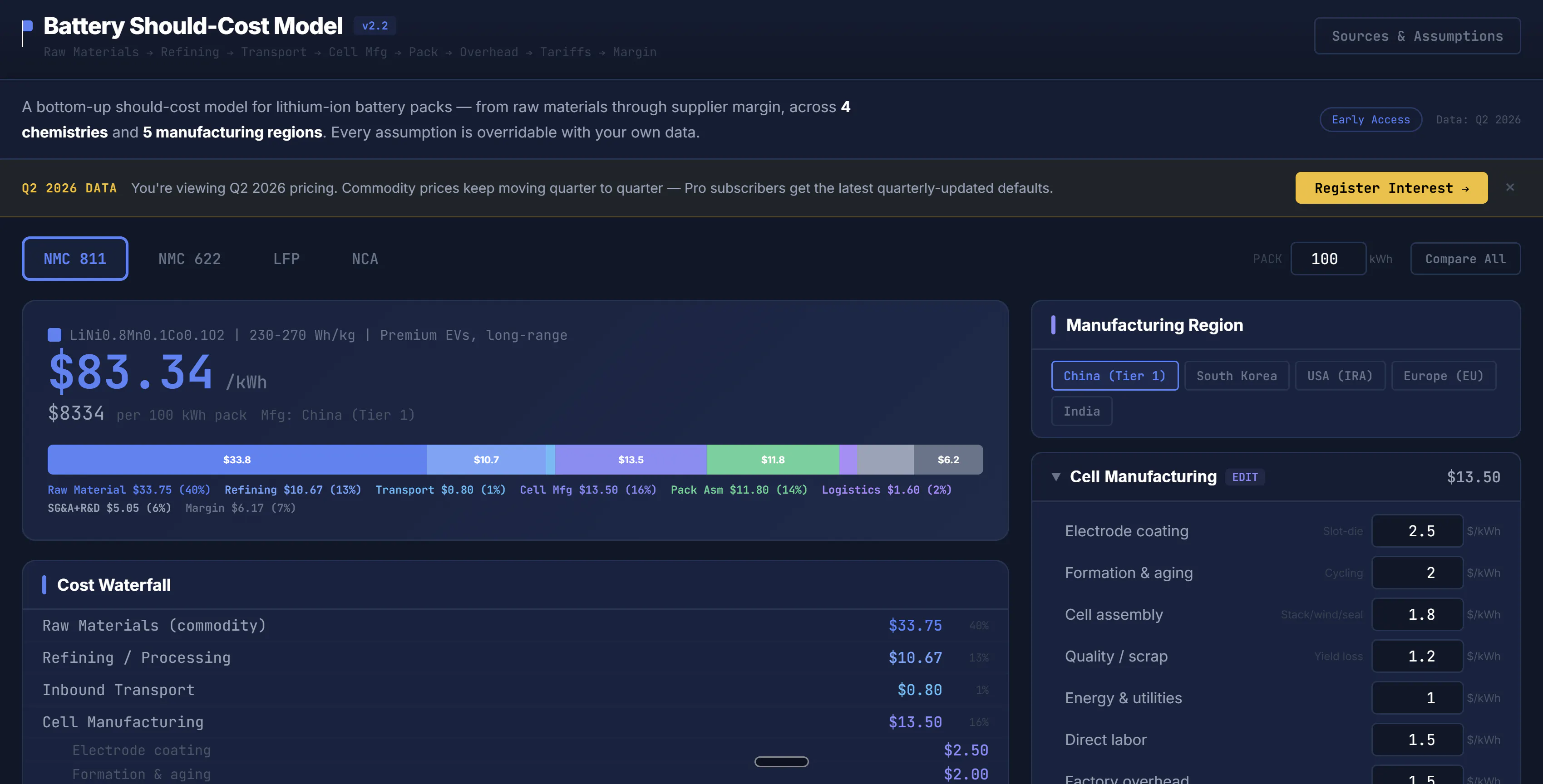
Task: Click the Refining / Processing waterfall row
Action: pos(515,658)
